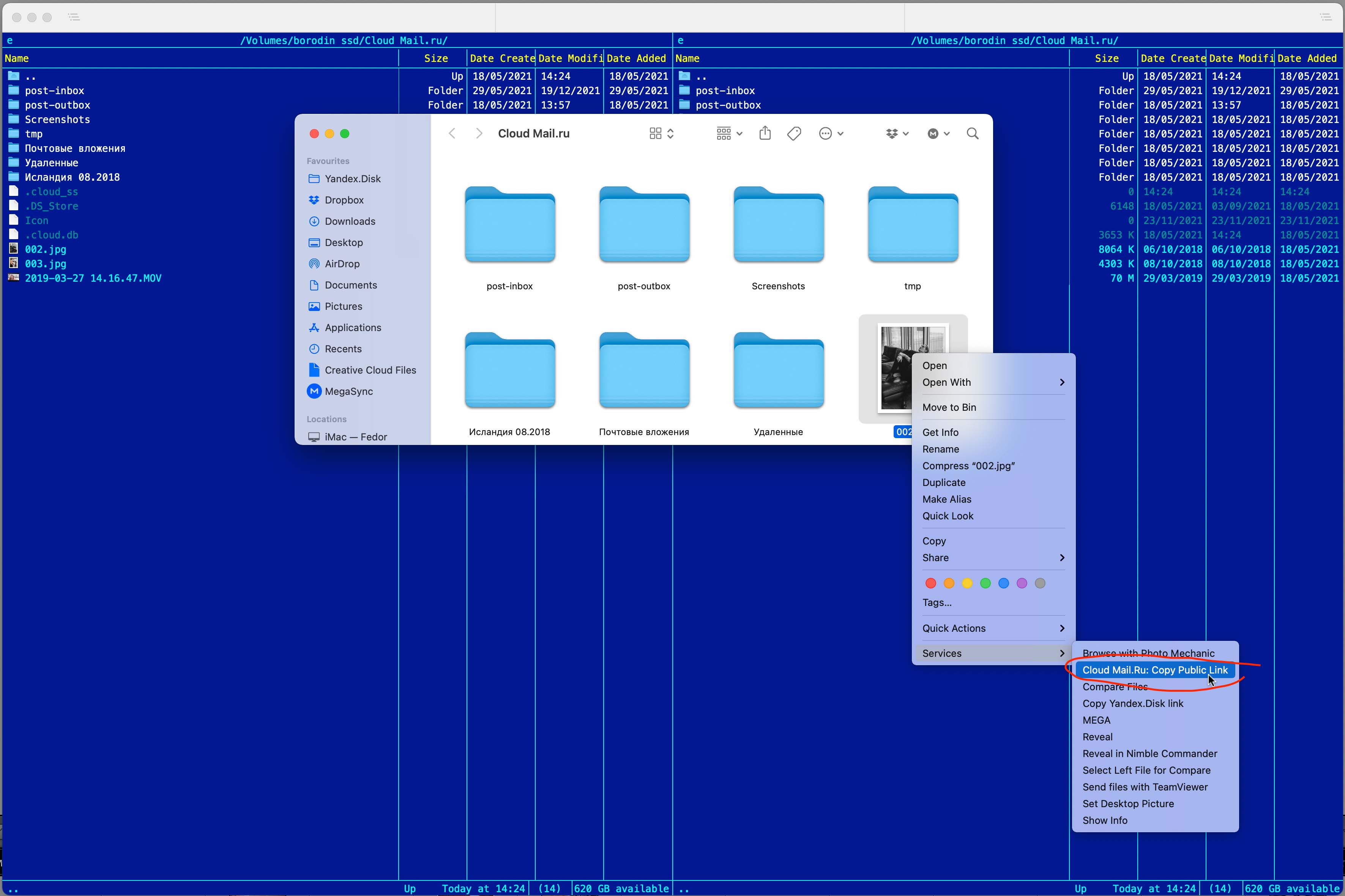The height and width of the screenshot is (896, 1345).
Task: Open MegaSync toolbar menu in Finder
Action: pyautogui.click(x=938, y=134)
